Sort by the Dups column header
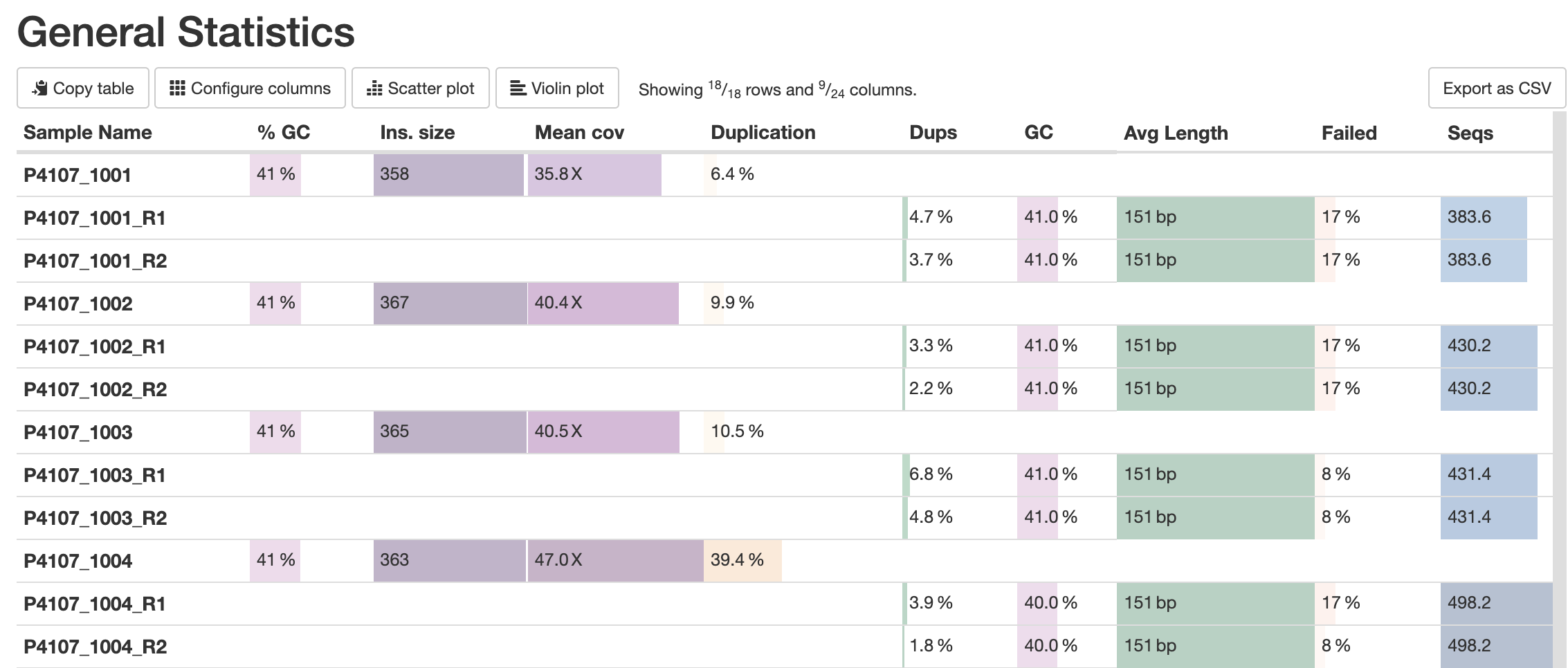1568x668 pixels. click(x=933, y=132)
